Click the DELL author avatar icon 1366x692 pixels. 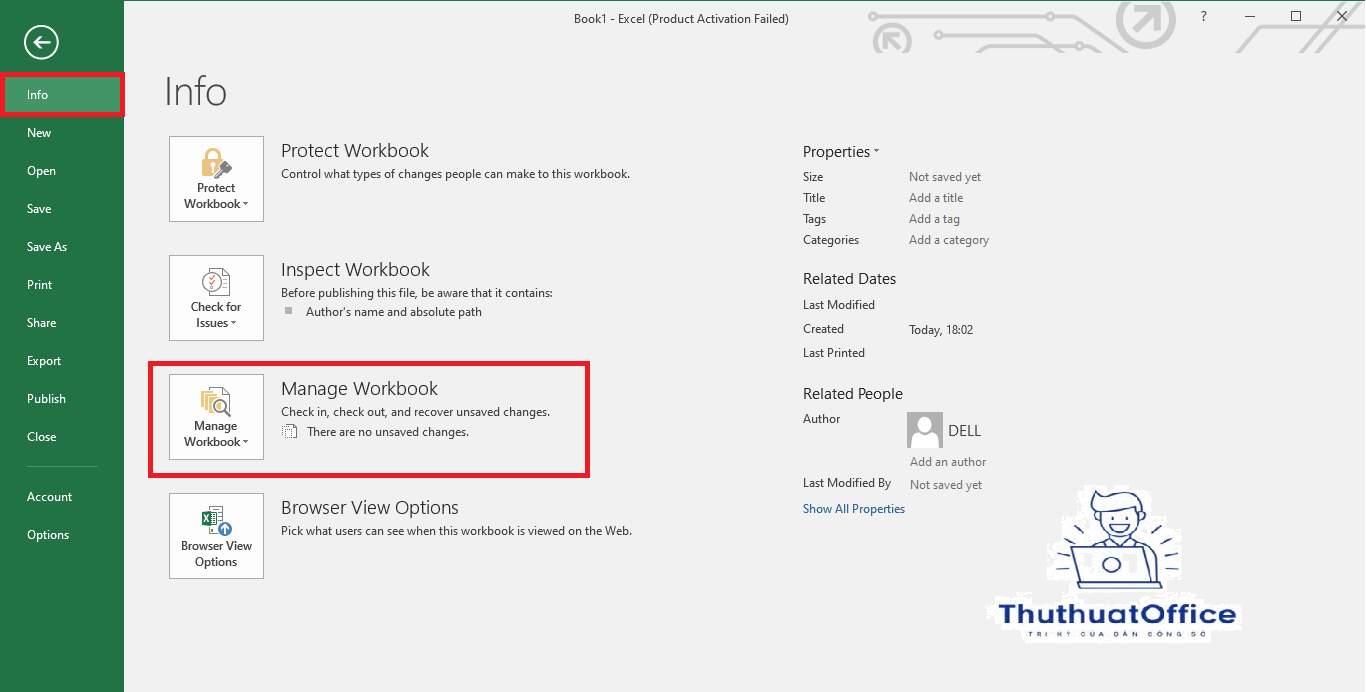coord(925,430)
